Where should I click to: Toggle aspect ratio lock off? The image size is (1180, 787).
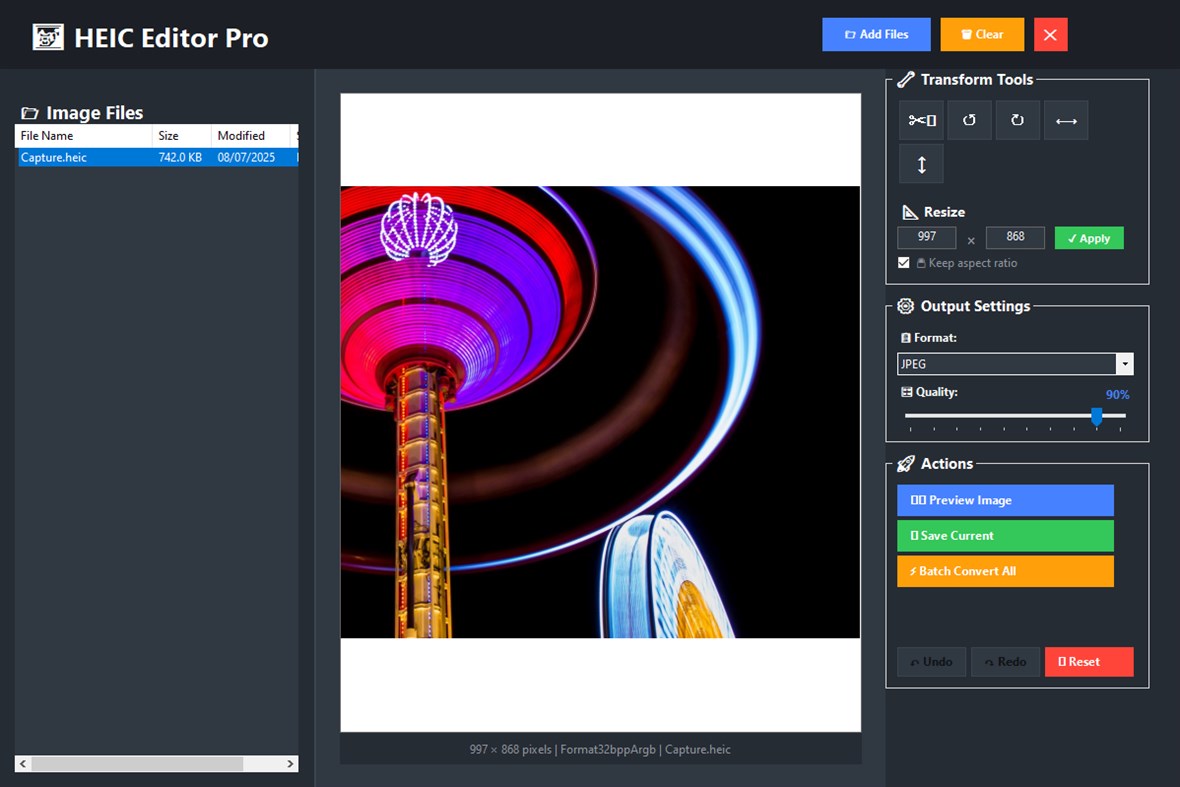point(903,262)
